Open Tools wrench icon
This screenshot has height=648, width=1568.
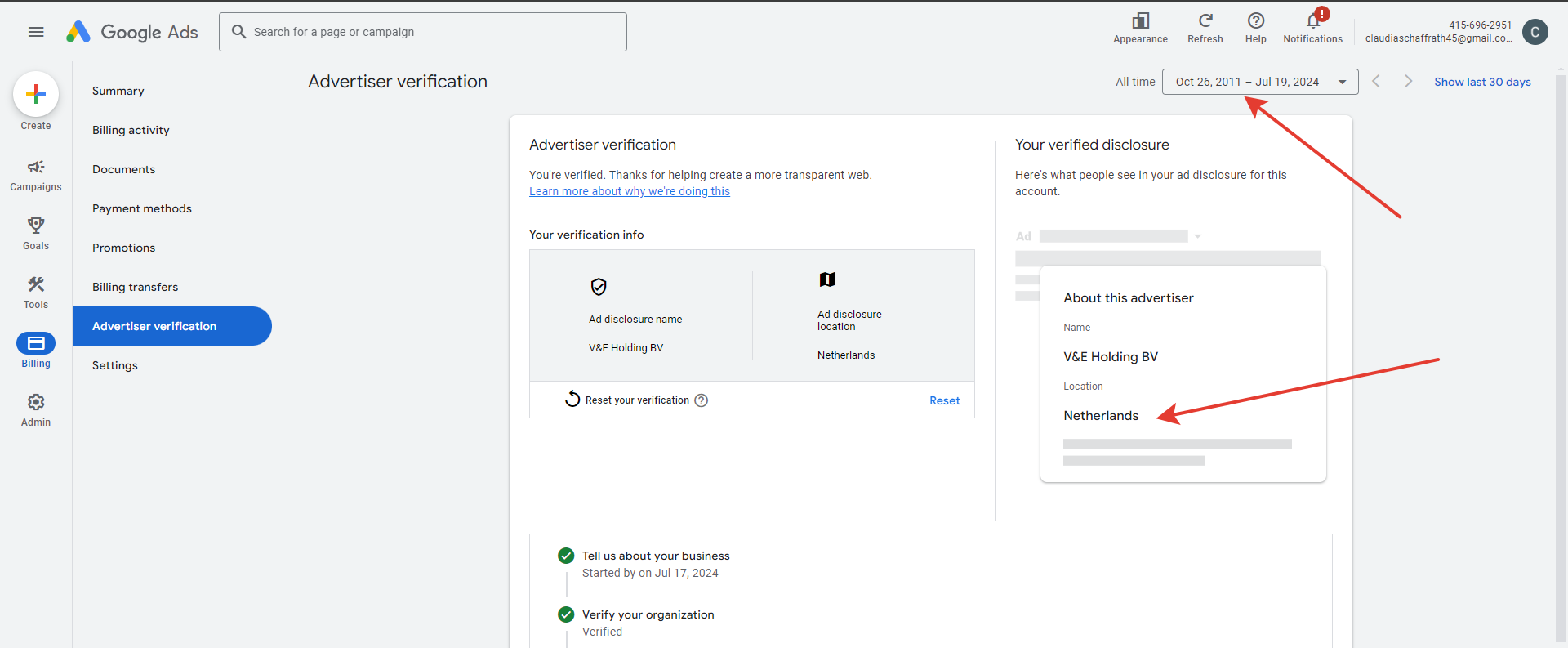pyautogui.click(x=36, y=284)
